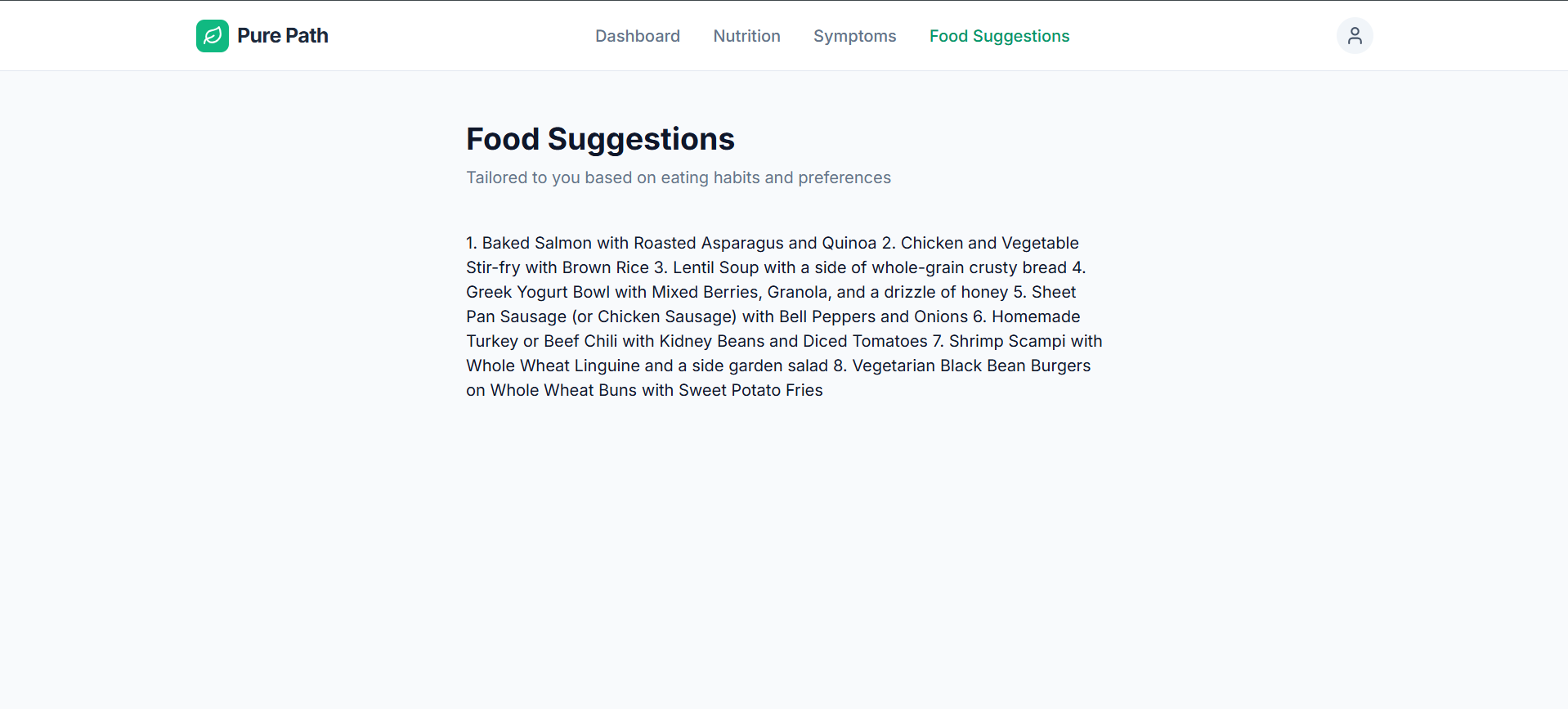
Task: Click the 'Whole Wheat Linguine' text
Action: click(x=553, y=366)
